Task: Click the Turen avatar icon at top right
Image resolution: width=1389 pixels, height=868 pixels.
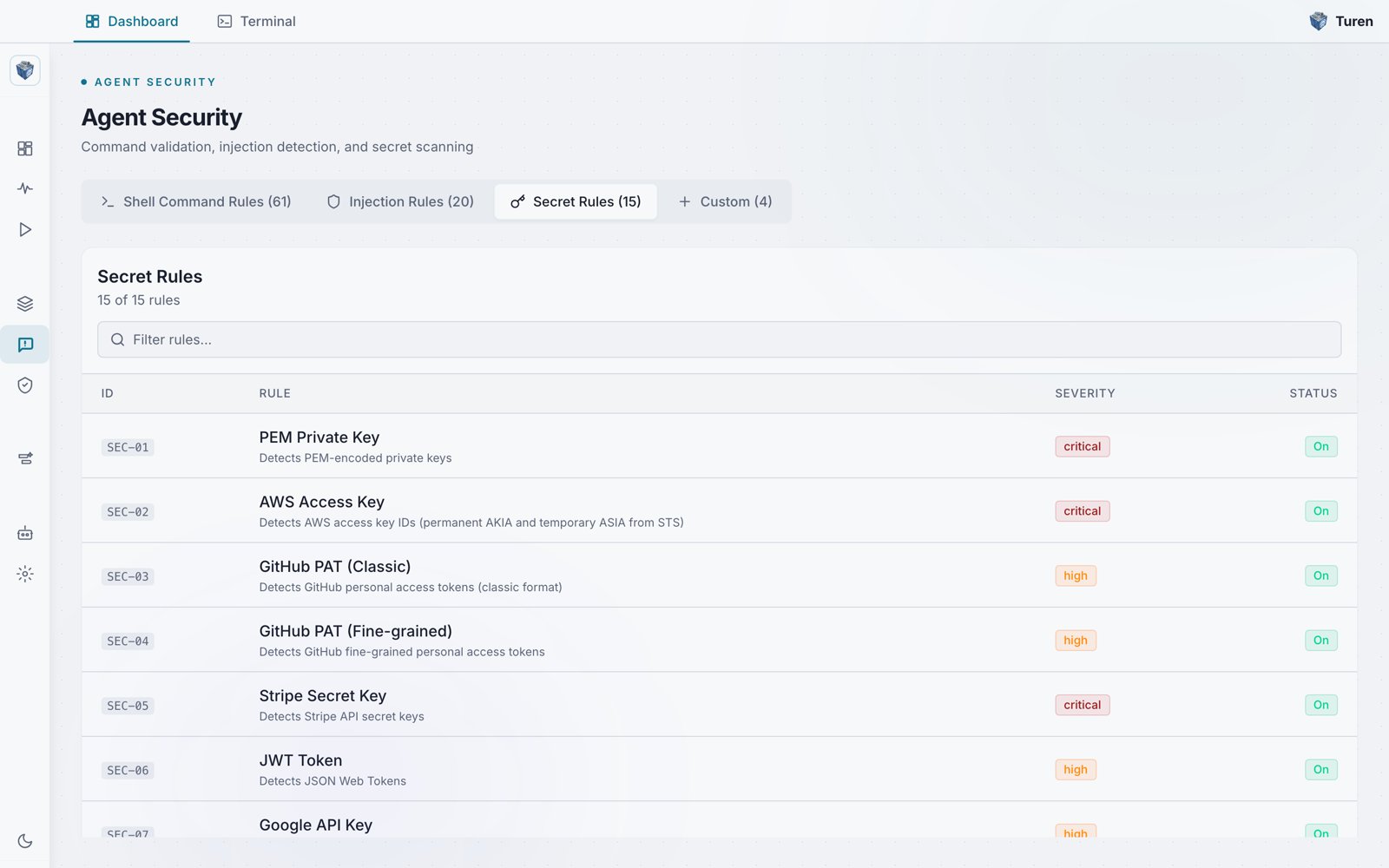Action: tap(1318, 21)
